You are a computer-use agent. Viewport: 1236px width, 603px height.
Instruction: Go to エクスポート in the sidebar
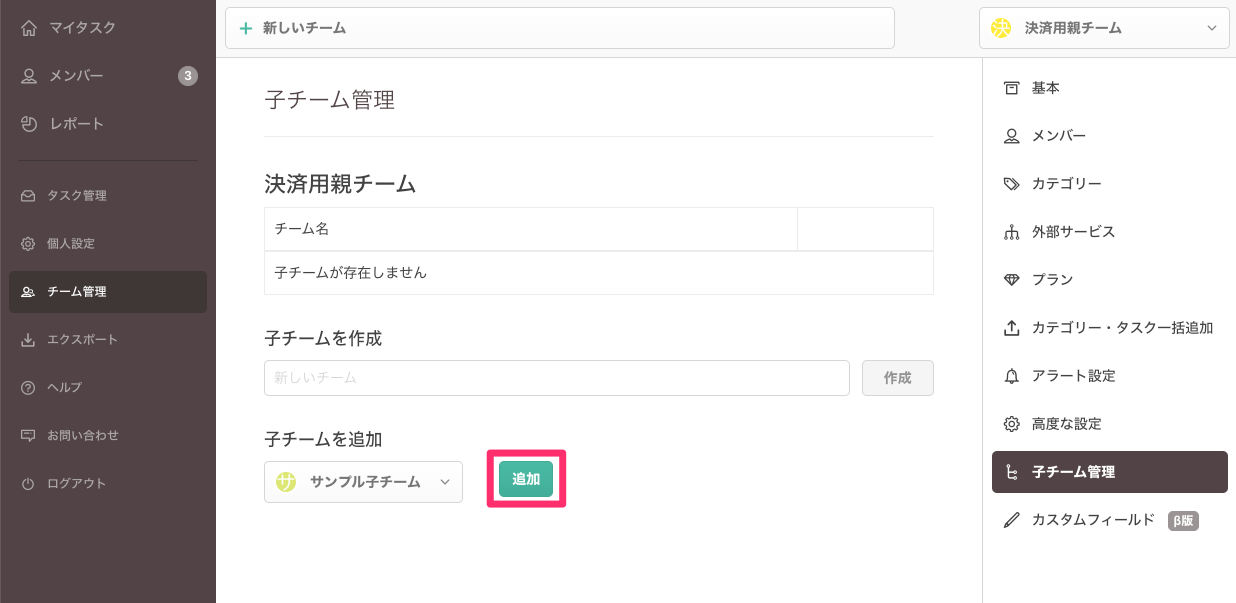coord(82,340)
